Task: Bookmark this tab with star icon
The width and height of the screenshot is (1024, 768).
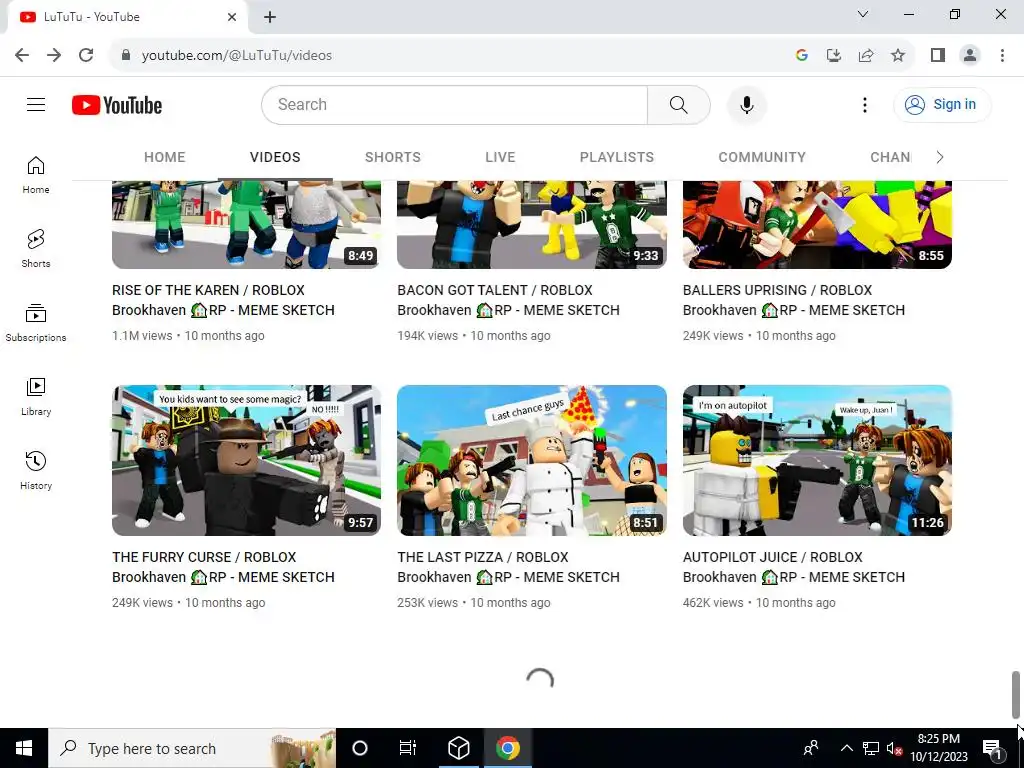Action: pos(898,56)
